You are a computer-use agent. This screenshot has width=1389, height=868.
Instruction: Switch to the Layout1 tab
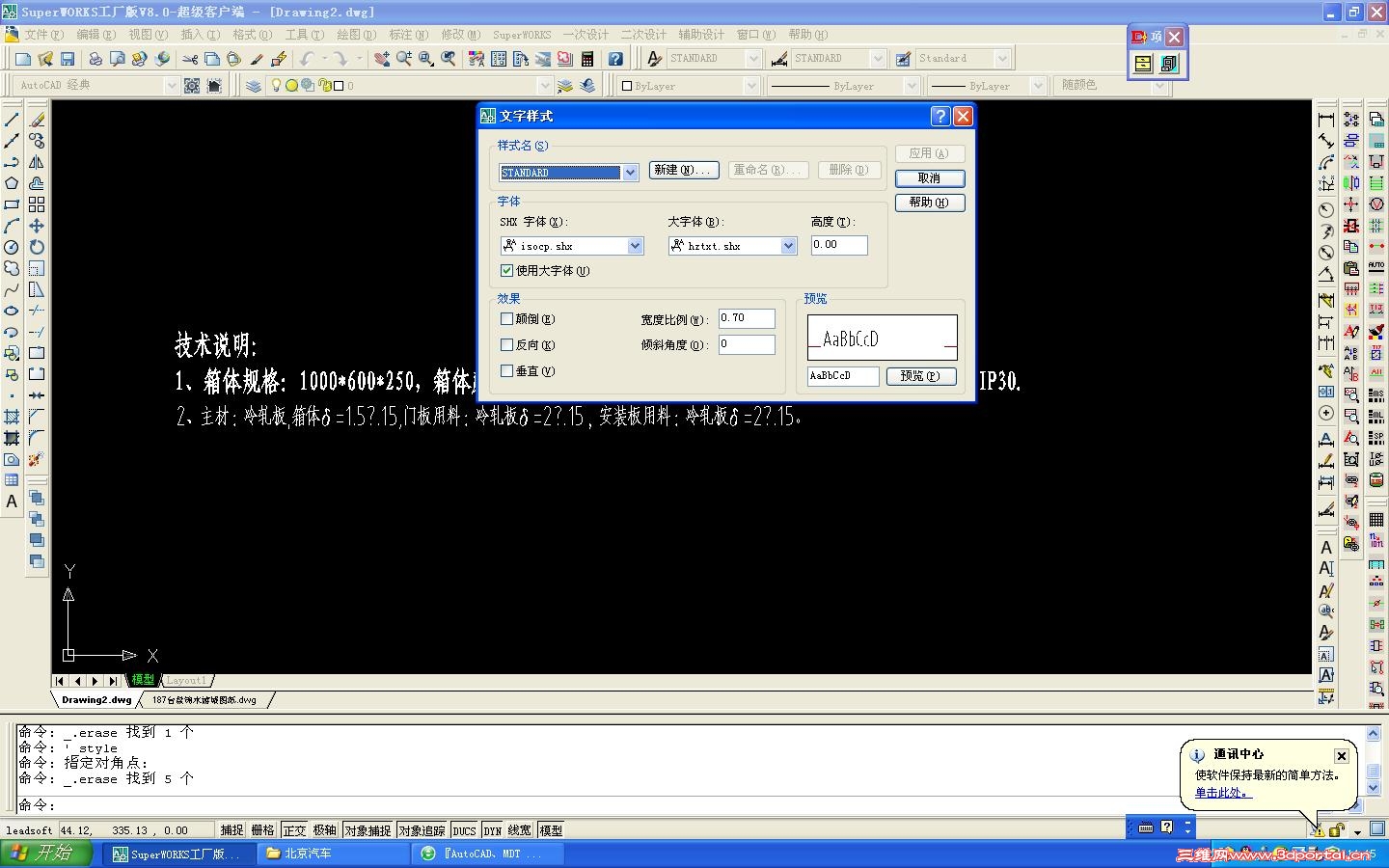[x=186, y=681]
